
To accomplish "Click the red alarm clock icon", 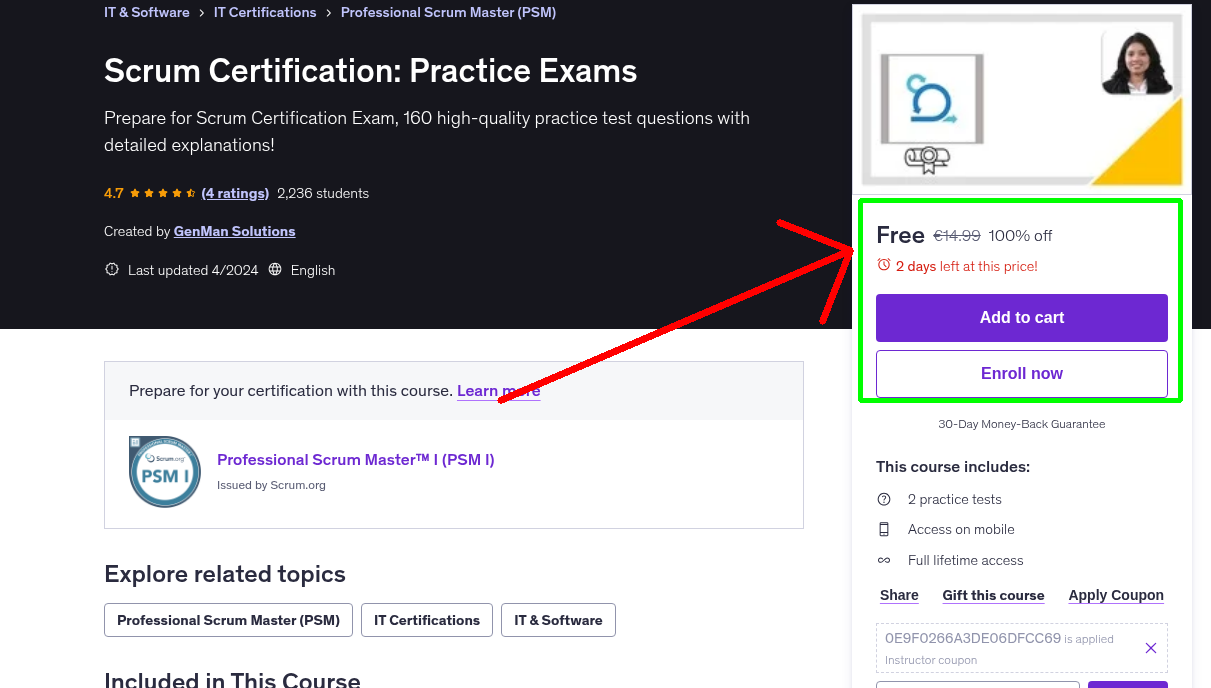I will [x=884, y=264].
